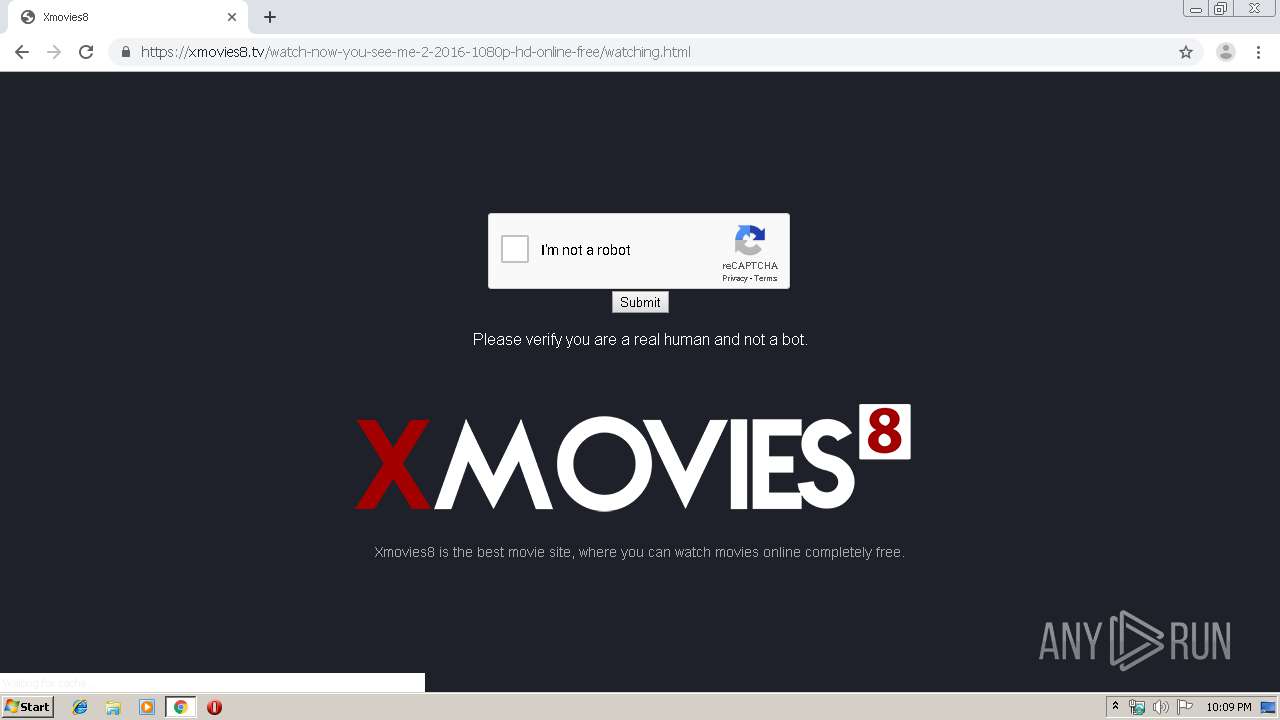
Task: Open Action Center flag icon
Action: click(x=1185, y=707)
